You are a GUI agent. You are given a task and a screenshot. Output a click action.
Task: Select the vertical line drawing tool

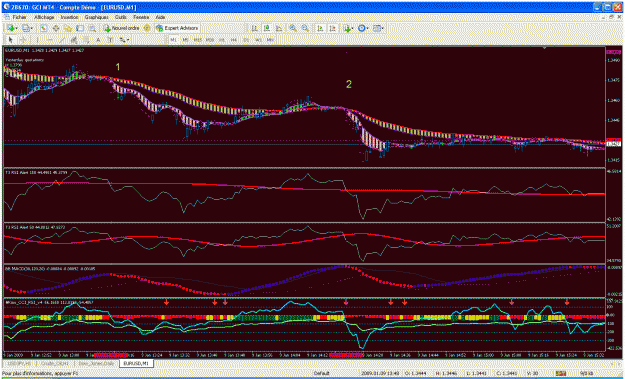(37, 40)
